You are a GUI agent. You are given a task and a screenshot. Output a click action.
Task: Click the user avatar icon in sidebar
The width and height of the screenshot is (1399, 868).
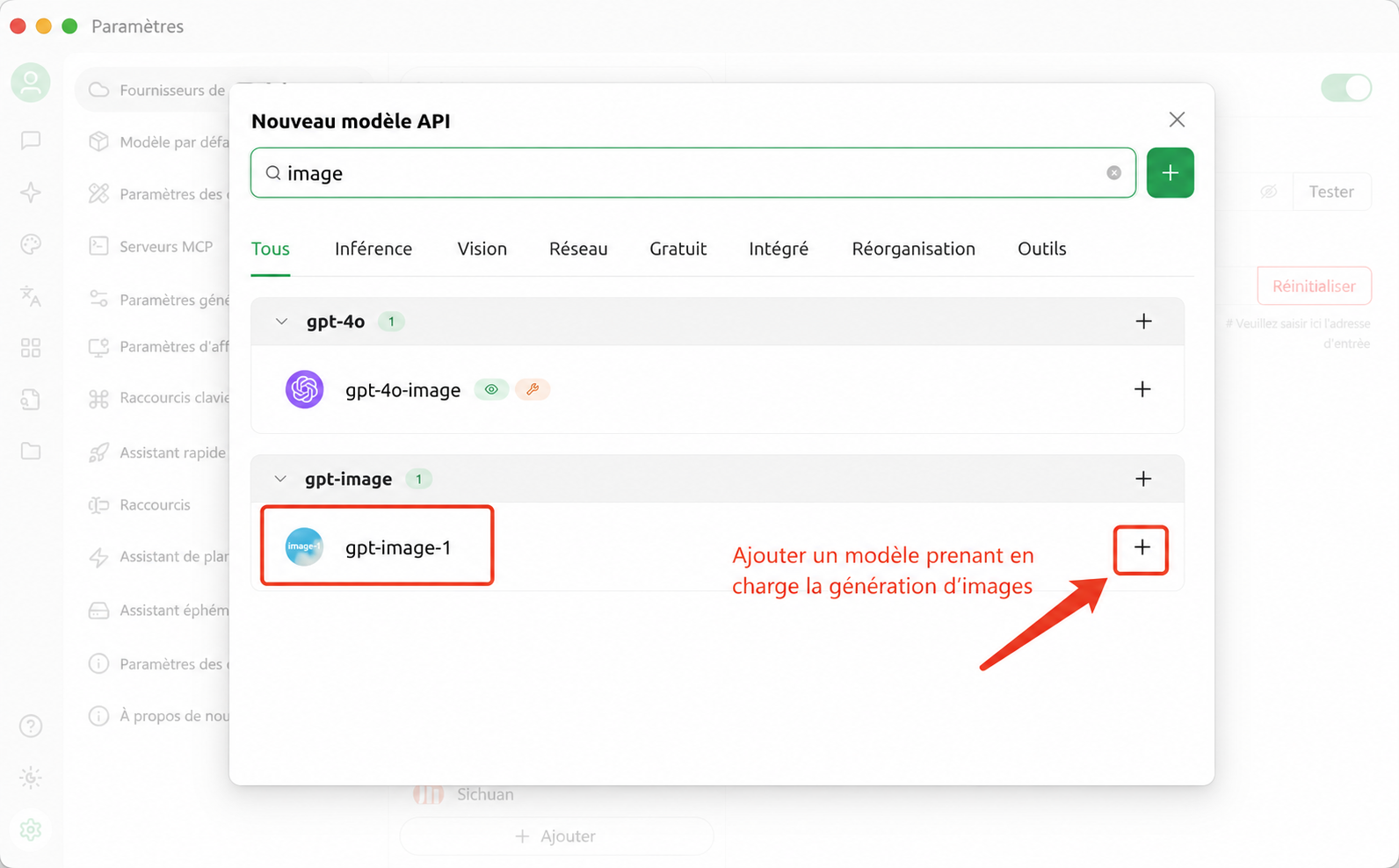tap(31, 83)
